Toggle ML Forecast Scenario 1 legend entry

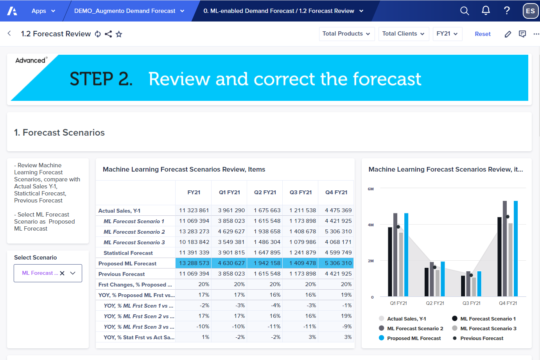[484, 319]
